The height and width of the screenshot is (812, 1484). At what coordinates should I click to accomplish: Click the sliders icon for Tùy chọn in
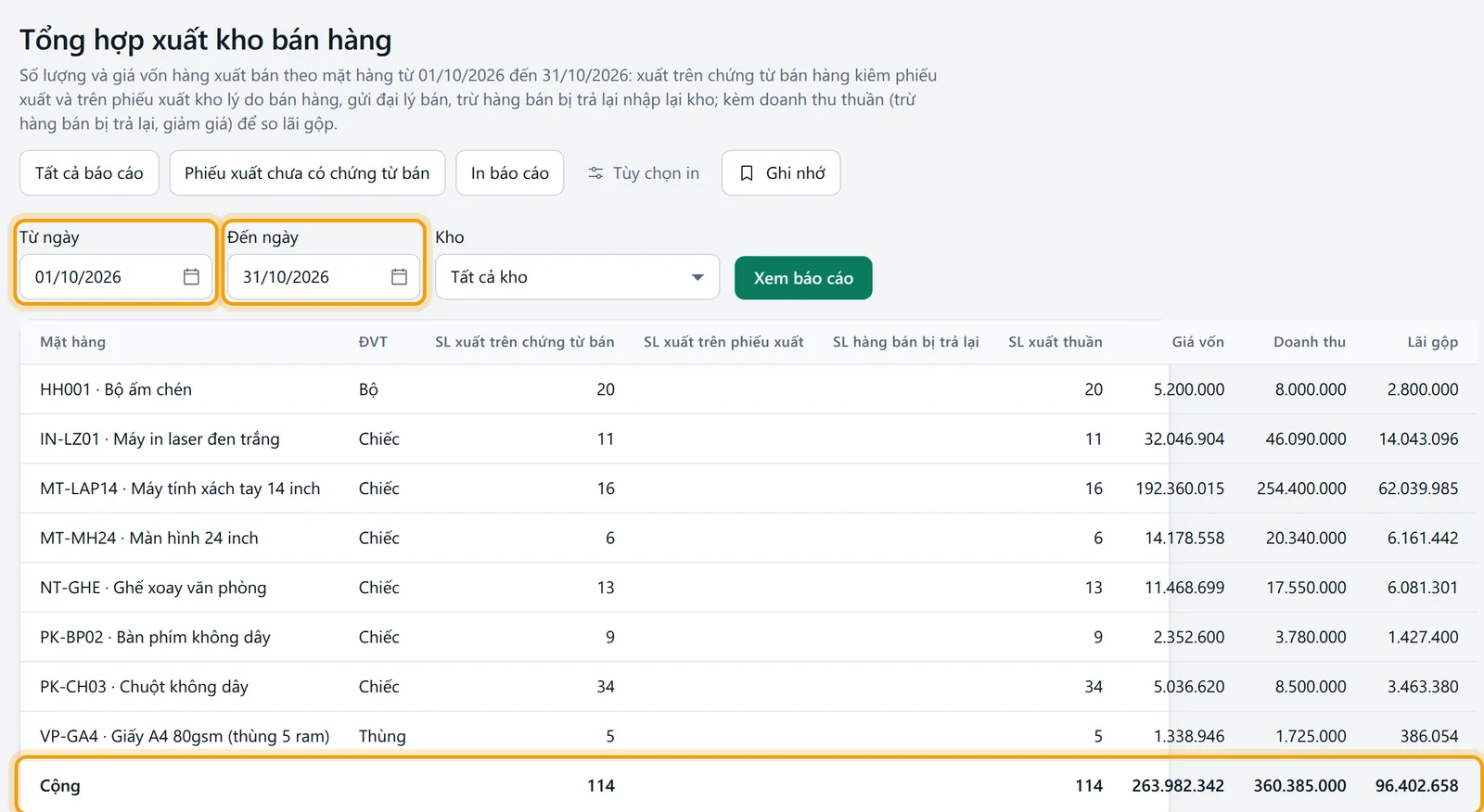pos(595,173)
